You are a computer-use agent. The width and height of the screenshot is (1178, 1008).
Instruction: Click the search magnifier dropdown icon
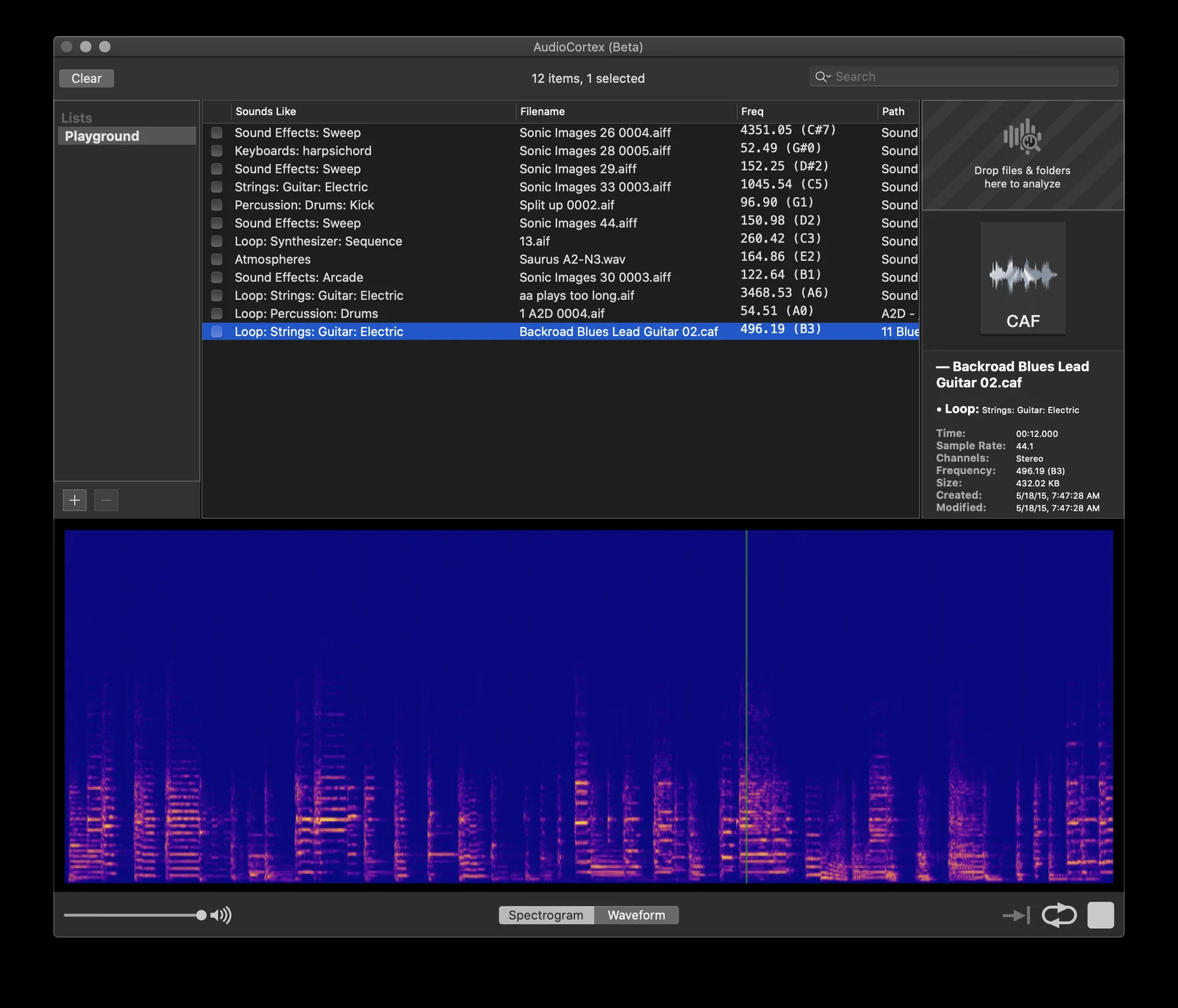pyautogui.click(x=823, y=77)
